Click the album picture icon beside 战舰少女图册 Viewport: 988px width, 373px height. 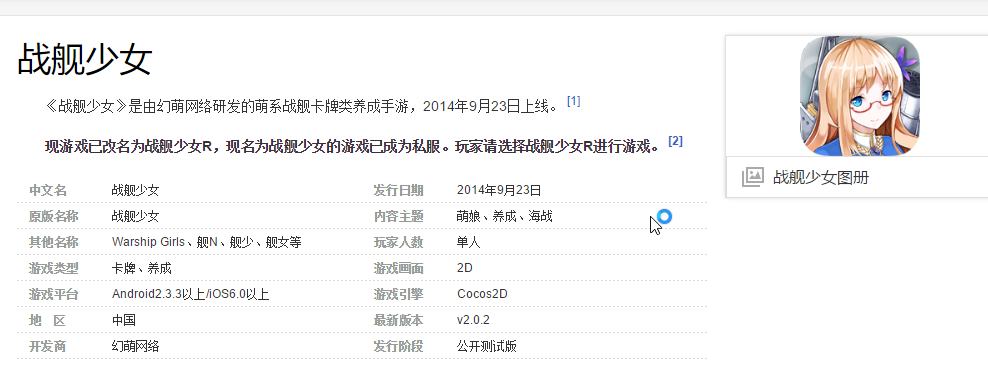tap(753, 177)
